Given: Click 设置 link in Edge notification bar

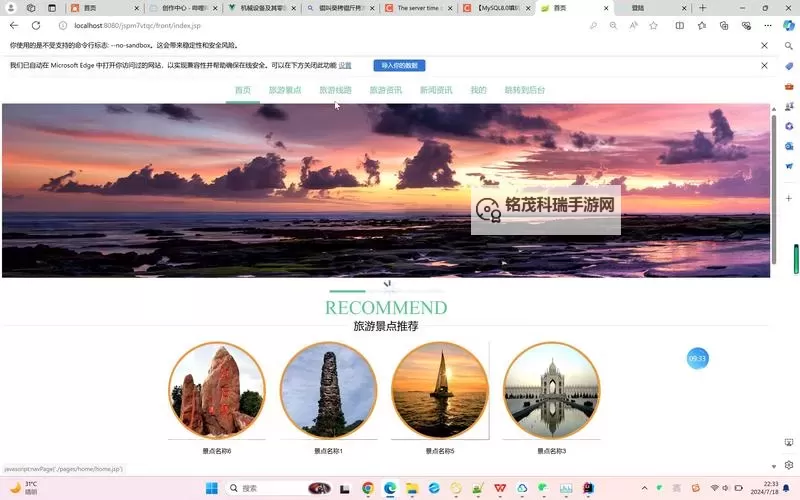Looking at the screenshot, I should pos(345,65).
